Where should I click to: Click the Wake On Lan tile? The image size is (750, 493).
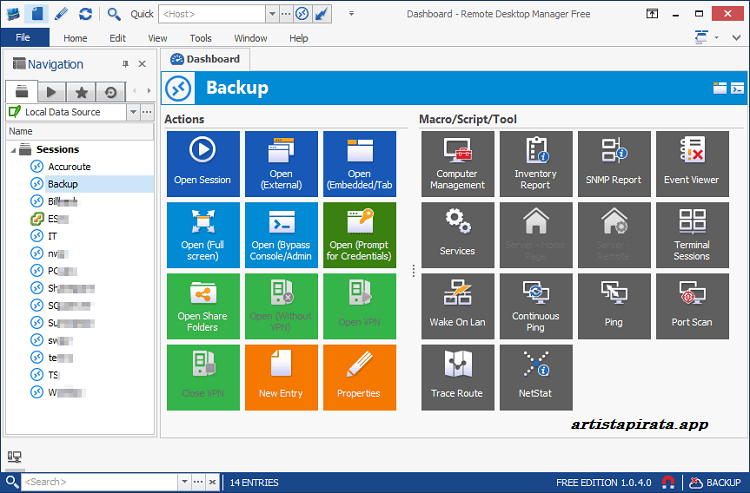(x=458, y=306)
